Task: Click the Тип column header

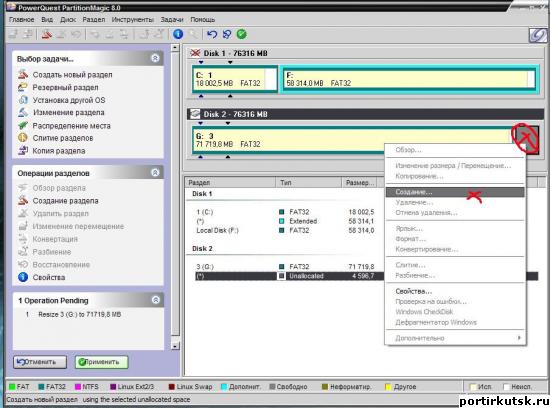Action: (x=308, y=182)
